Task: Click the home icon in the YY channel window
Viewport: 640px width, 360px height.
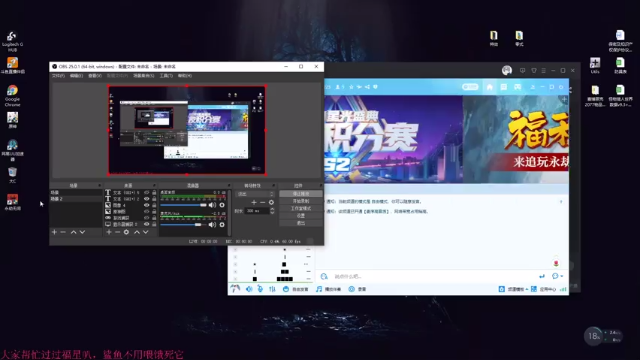Action: click(x=489, y=87)
